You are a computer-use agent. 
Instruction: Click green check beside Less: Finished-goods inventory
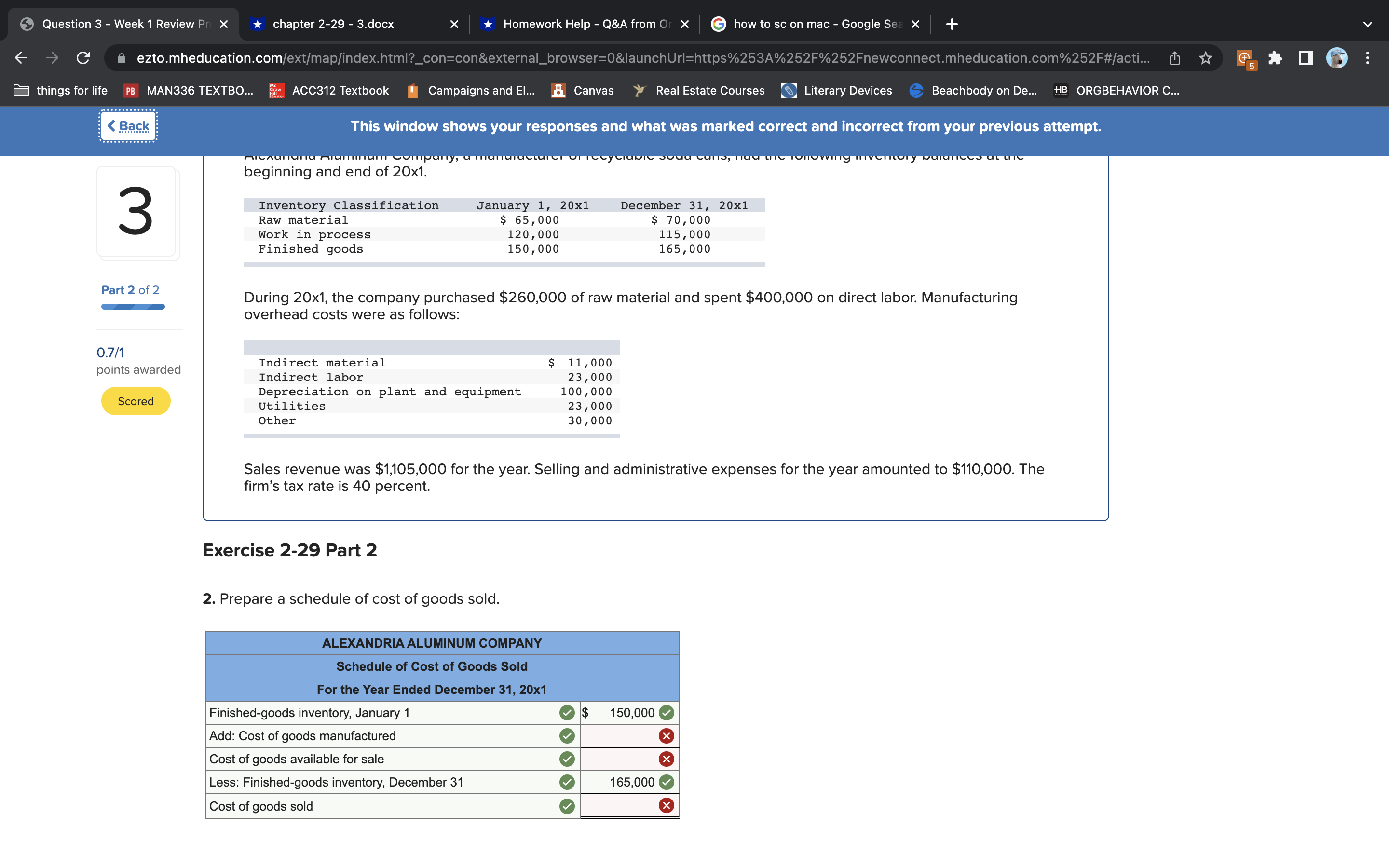[x=567, y=782]
